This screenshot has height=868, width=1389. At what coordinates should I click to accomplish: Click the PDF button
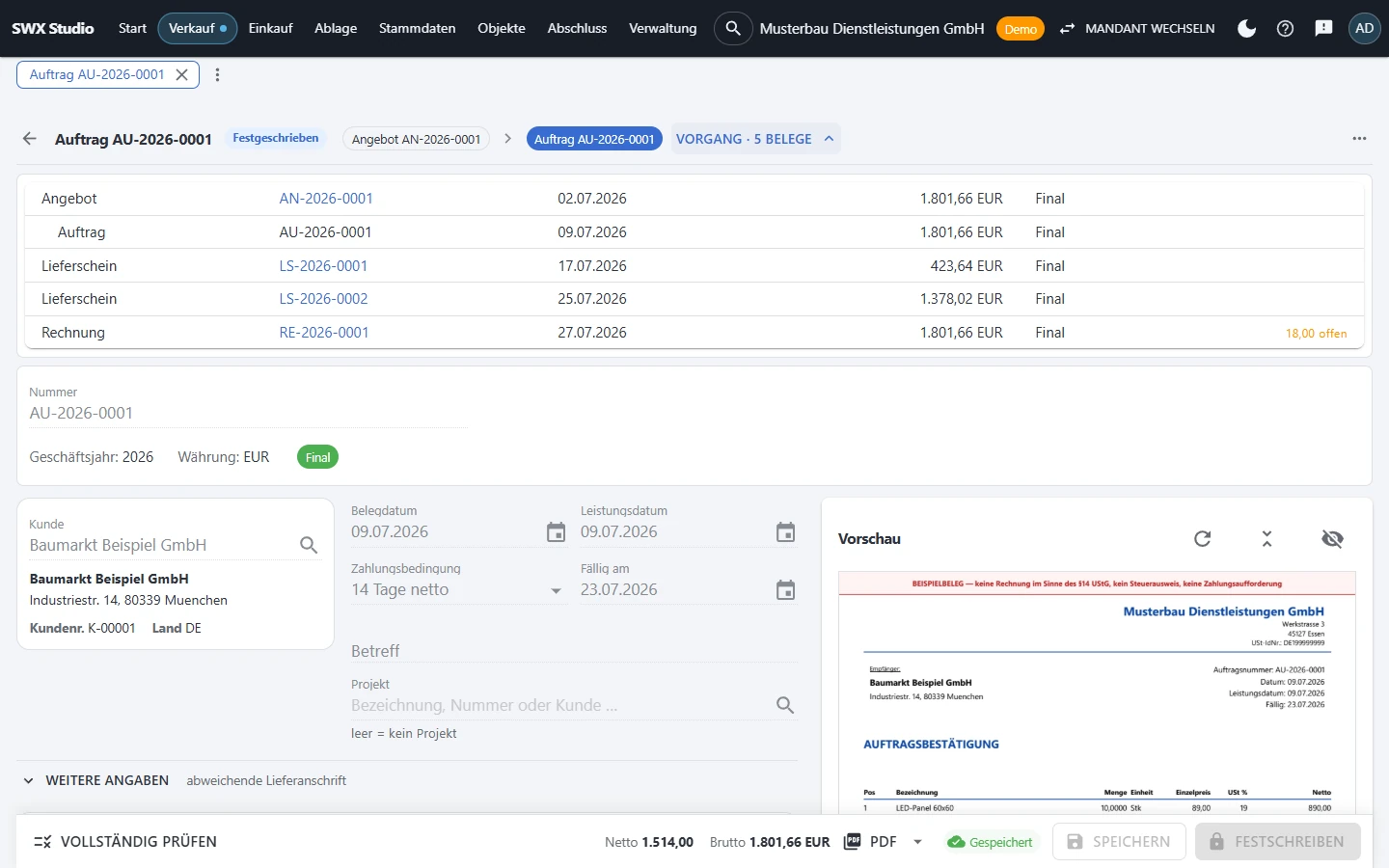(x=871, y=842)
